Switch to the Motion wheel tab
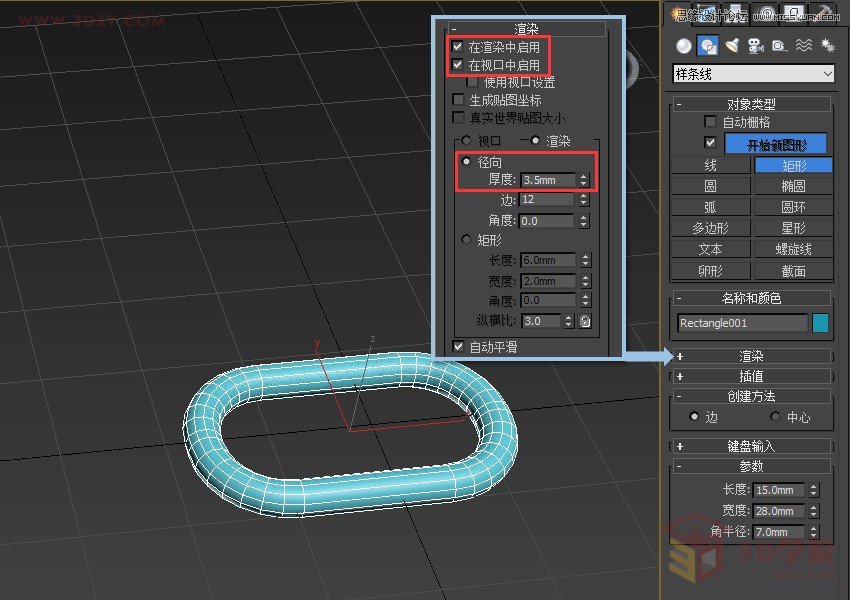This screenshot has height=600, width=850. [767, 13]
